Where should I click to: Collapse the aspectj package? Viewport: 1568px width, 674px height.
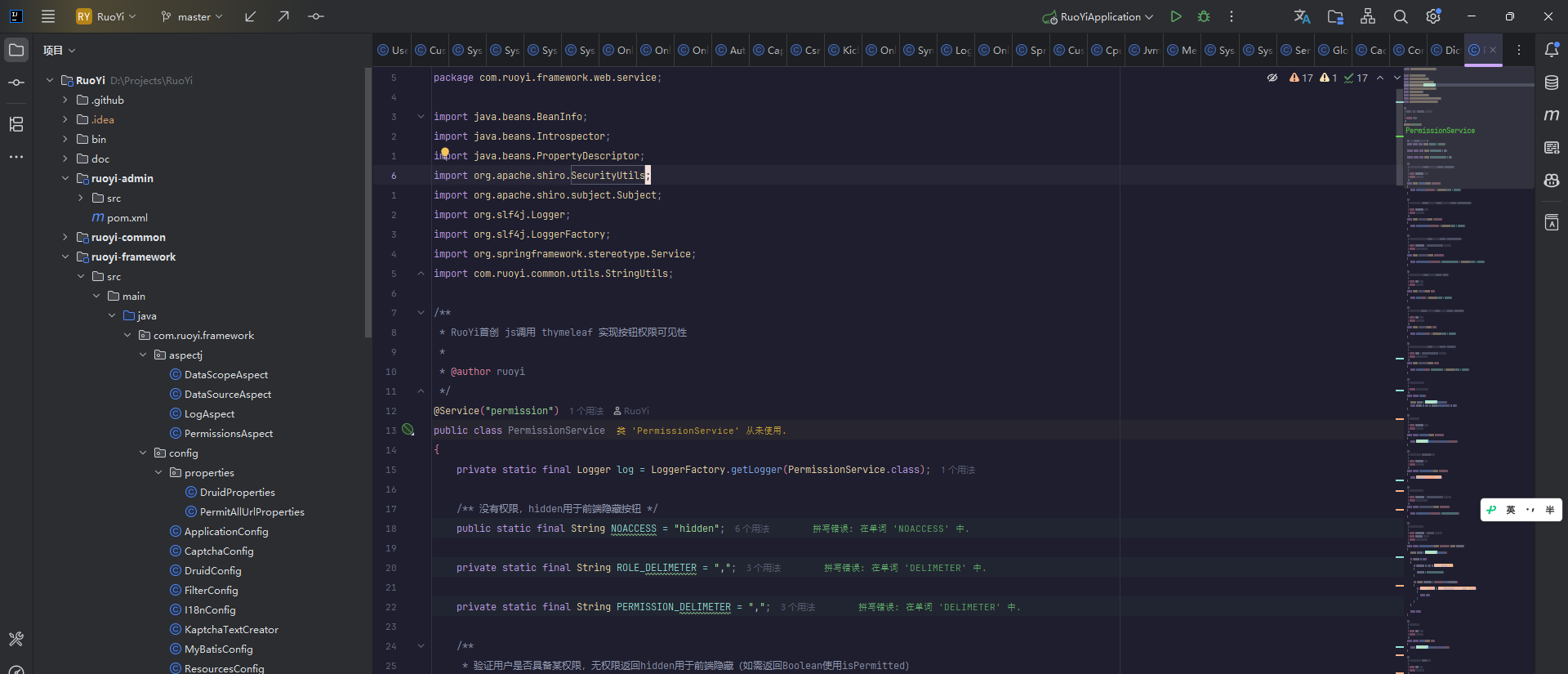point(143,355)
